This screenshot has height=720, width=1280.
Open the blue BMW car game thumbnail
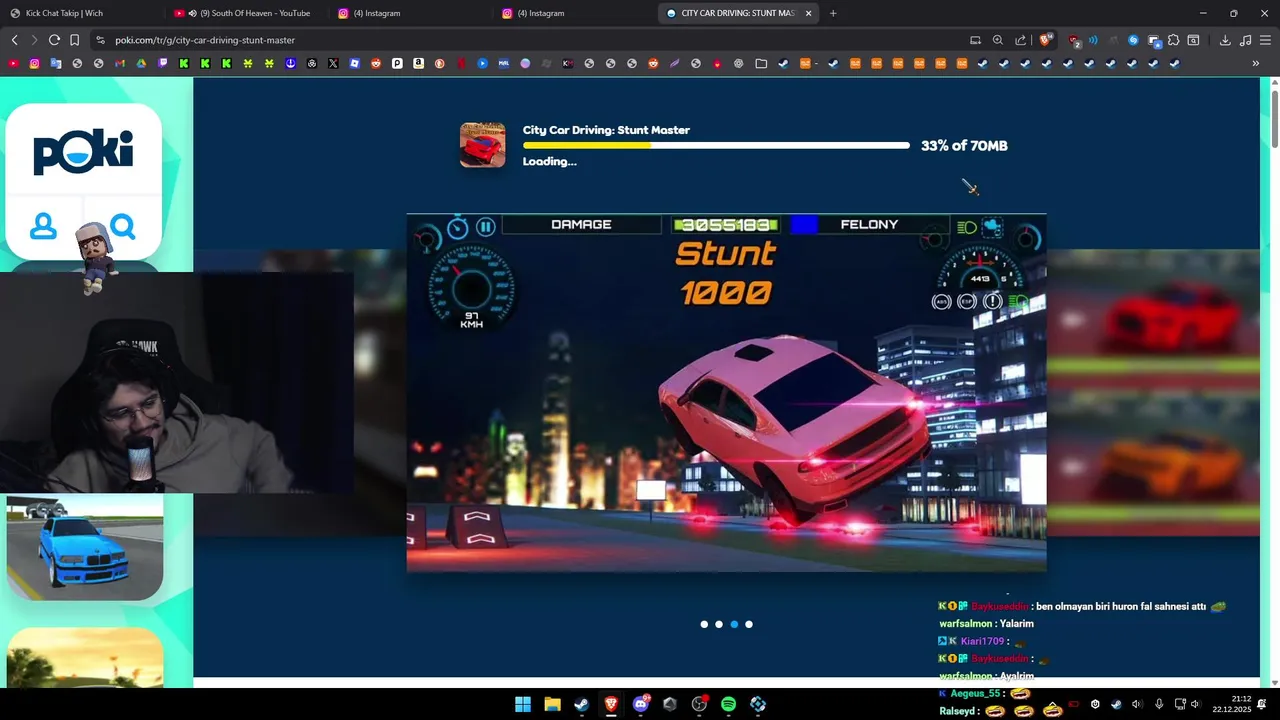click(x=84, y=547)
